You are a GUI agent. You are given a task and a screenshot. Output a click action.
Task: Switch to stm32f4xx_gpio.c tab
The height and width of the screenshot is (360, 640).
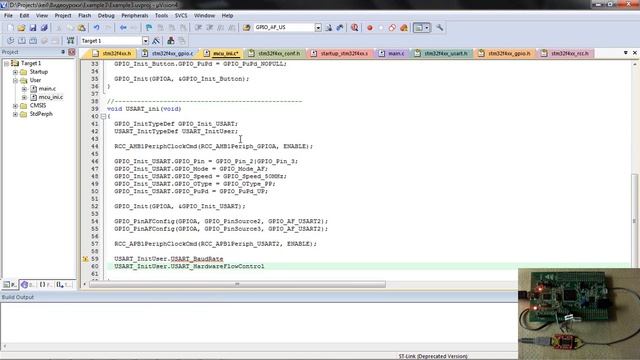point(168,53)
